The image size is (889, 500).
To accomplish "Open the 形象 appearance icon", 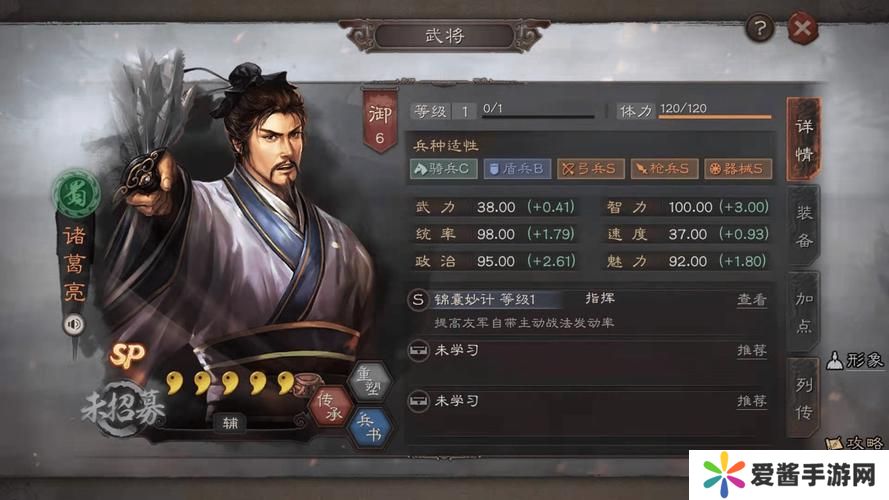I will coord(855,360).
